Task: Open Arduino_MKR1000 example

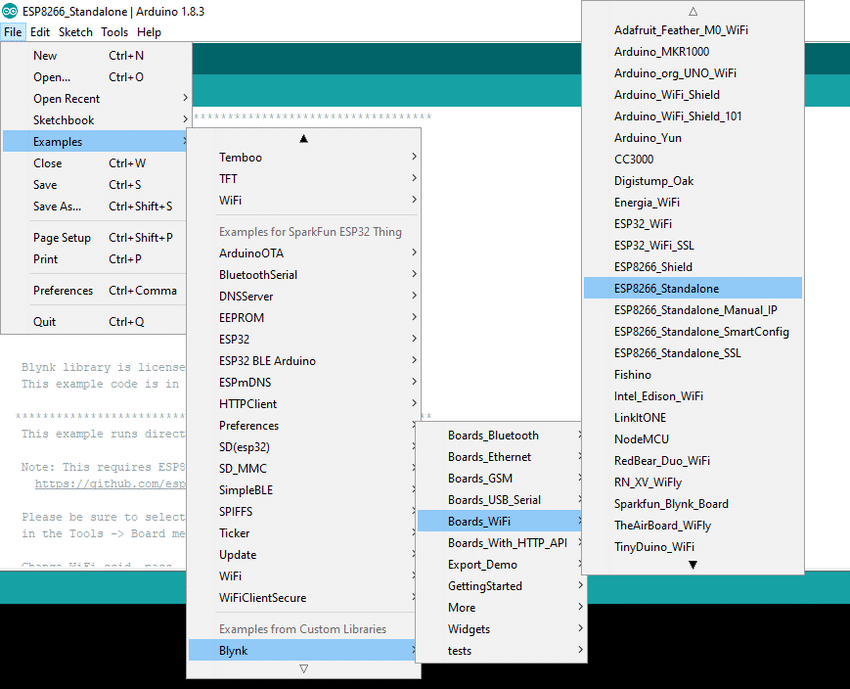Action: pyautogui.click(x=693, y=51)
